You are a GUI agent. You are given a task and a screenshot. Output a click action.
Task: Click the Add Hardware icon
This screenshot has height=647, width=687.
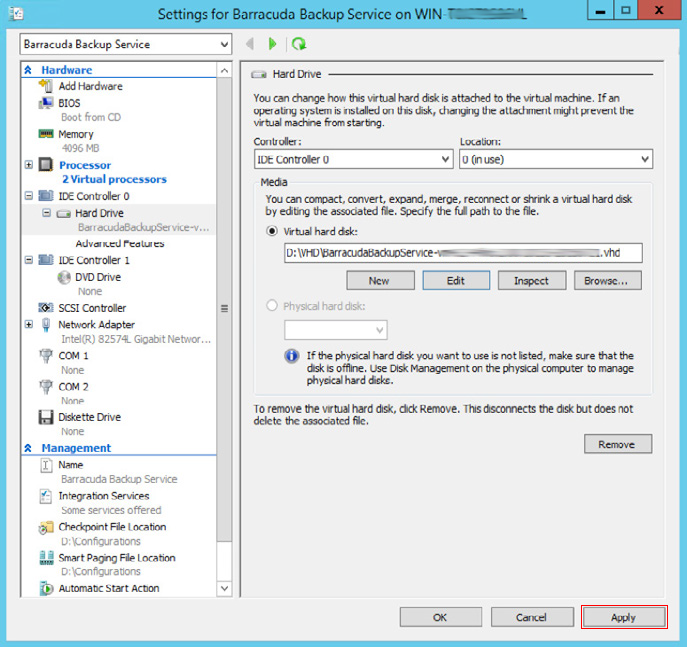[x=46, y=86]
